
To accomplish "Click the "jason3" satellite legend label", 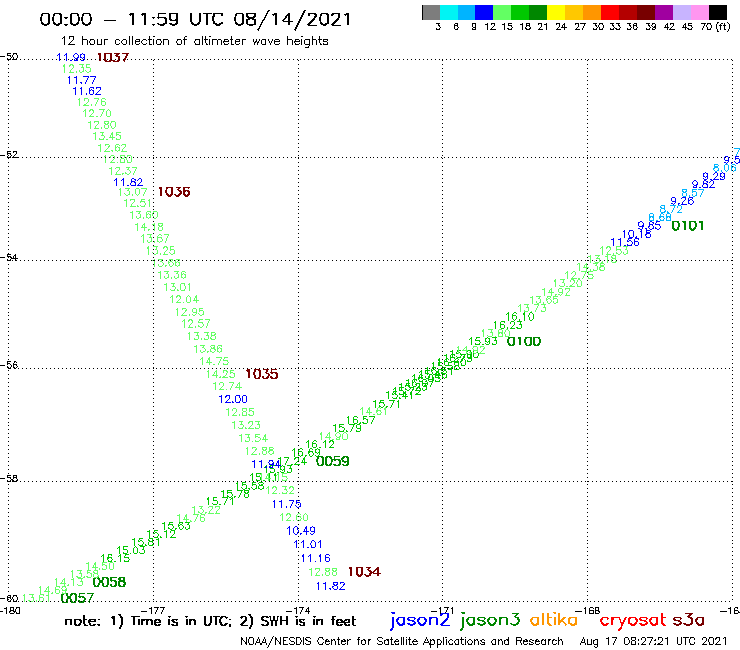I will click(490, 620).
